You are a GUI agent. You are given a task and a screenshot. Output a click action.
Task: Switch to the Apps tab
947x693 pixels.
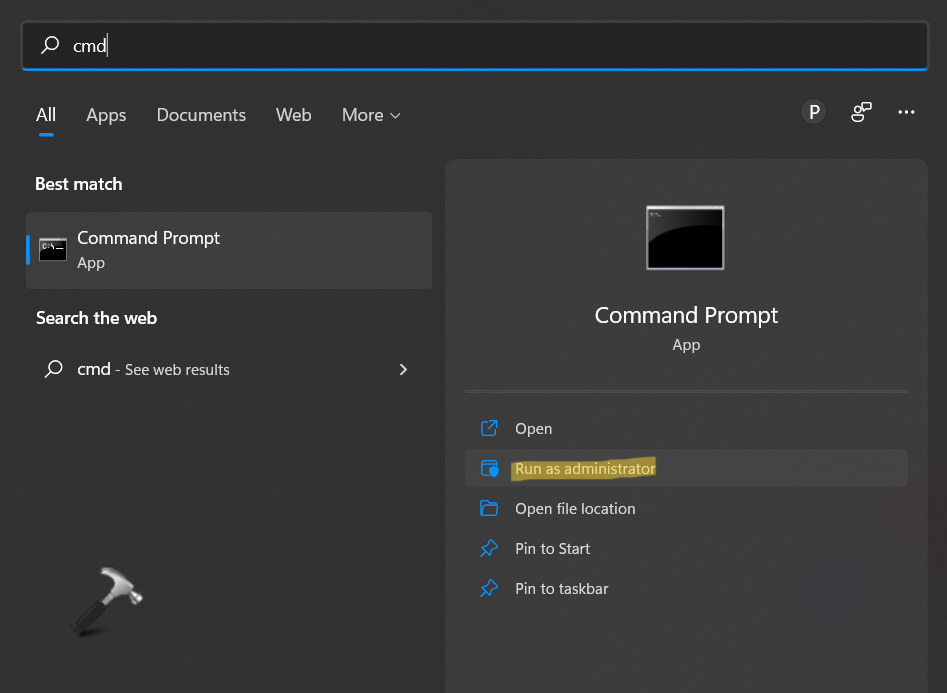pos(106,115)
